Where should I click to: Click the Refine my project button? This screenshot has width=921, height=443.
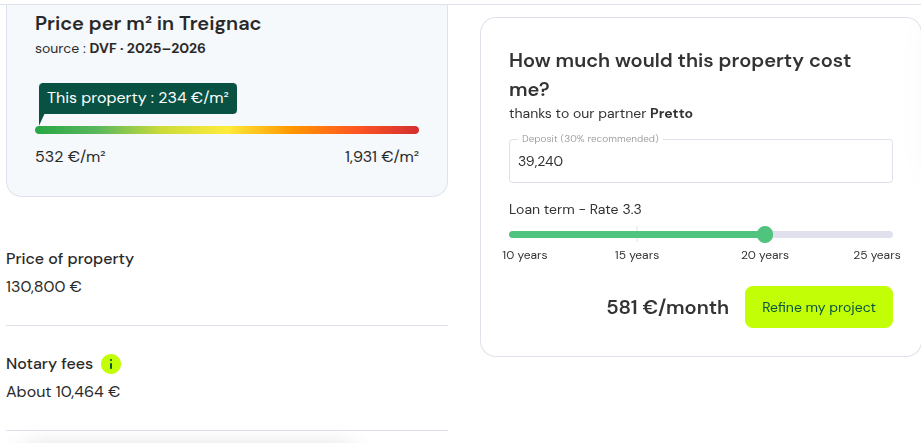click(x=819, y=307)
